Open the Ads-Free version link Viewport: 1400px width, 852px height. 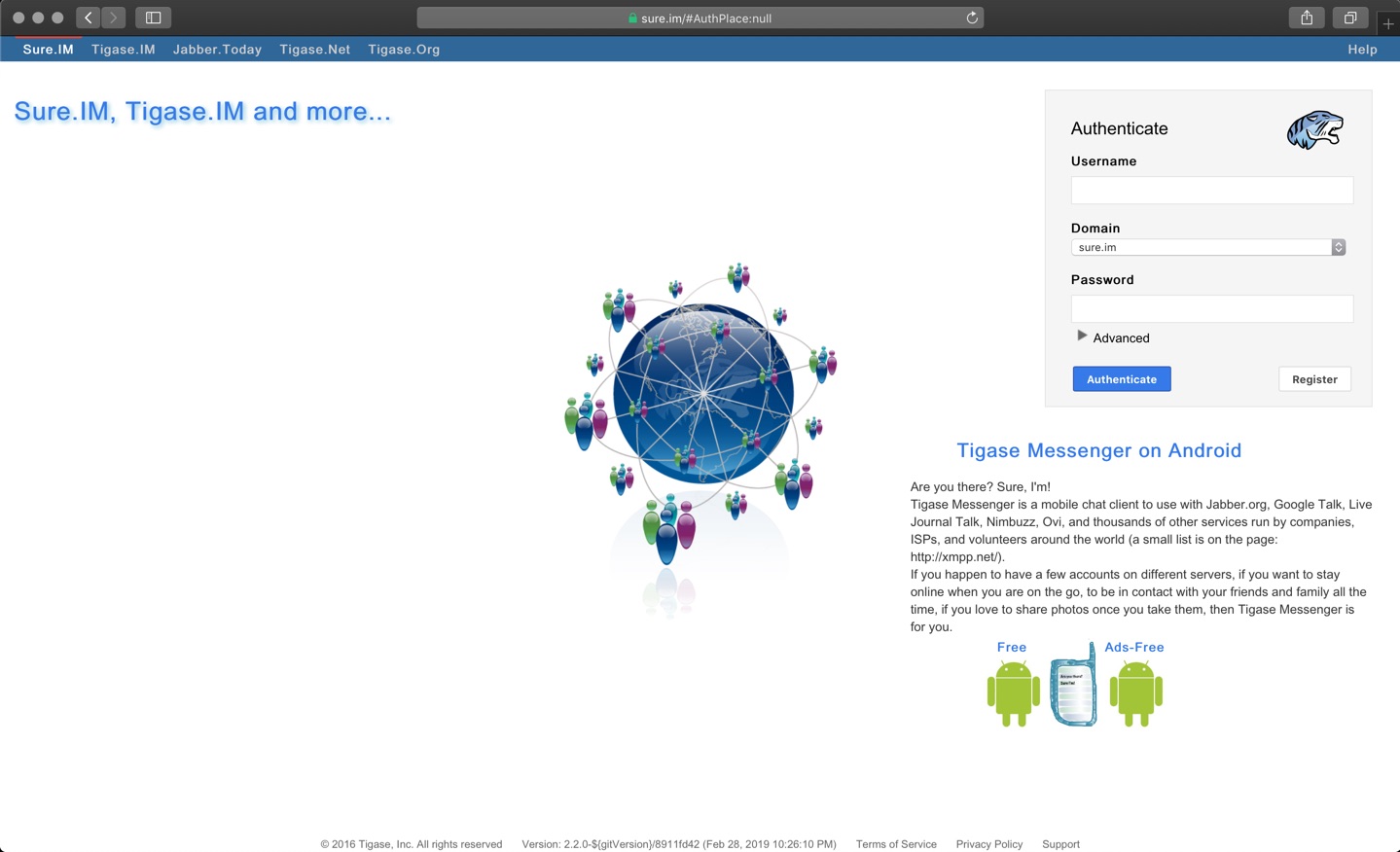(x=1134, y=647)
